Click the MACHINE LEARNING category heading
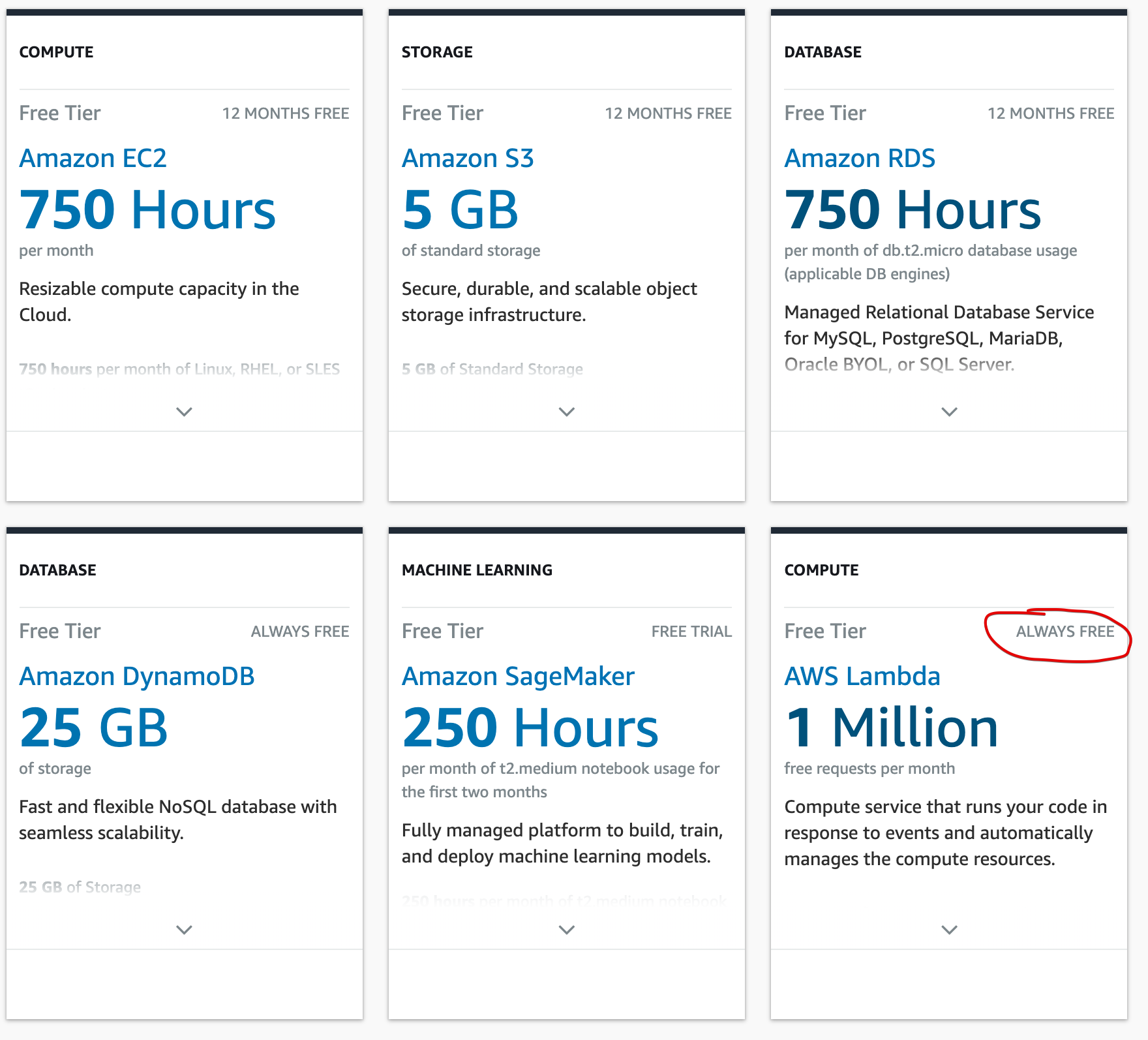 tap(477, 570)
